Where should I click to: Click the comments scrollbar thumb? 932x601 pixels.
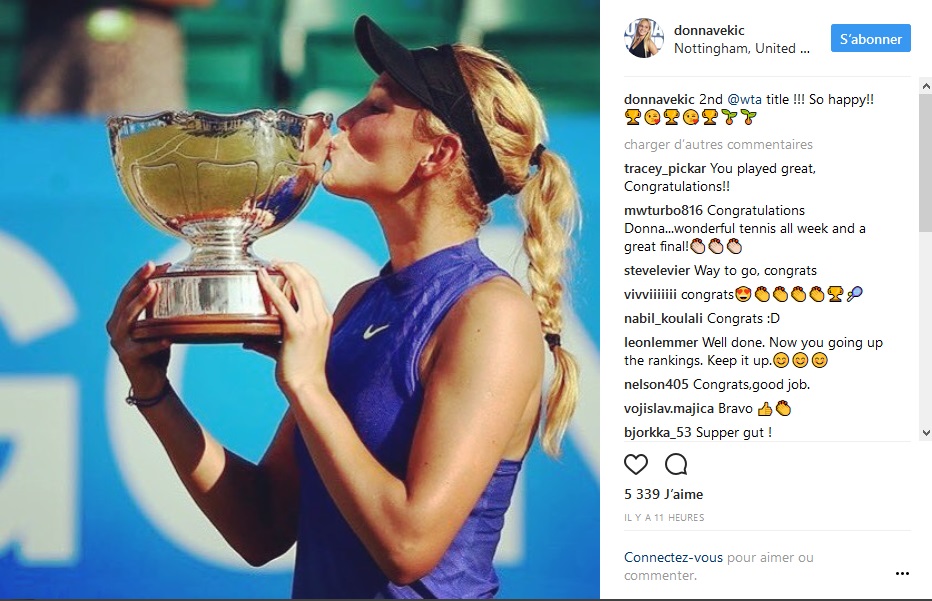pyautogui.click(x=925, y=162)
